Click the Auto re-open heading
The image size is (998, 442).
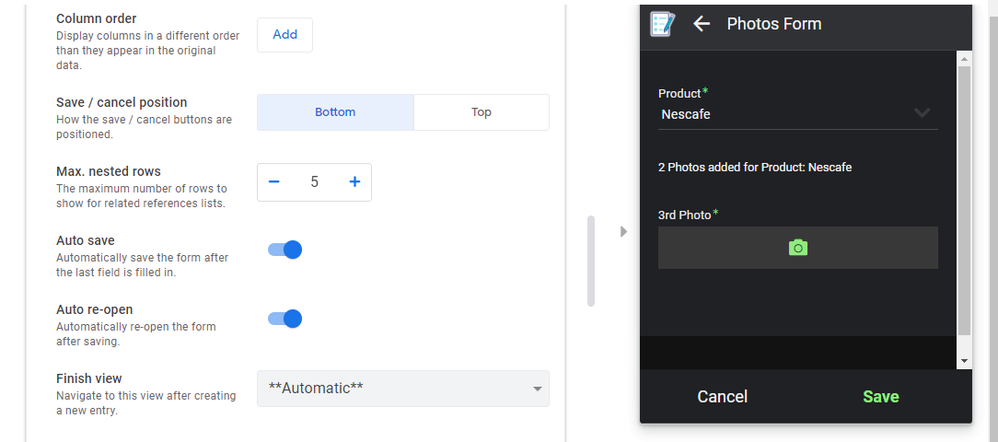pyautogui.click(x=94, y=310)
